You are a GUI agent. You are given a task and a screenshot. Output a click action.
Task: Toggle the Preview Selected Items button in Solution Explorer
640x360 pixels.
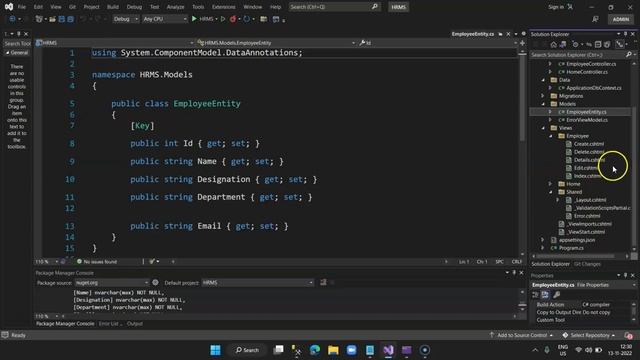(620, 44)
